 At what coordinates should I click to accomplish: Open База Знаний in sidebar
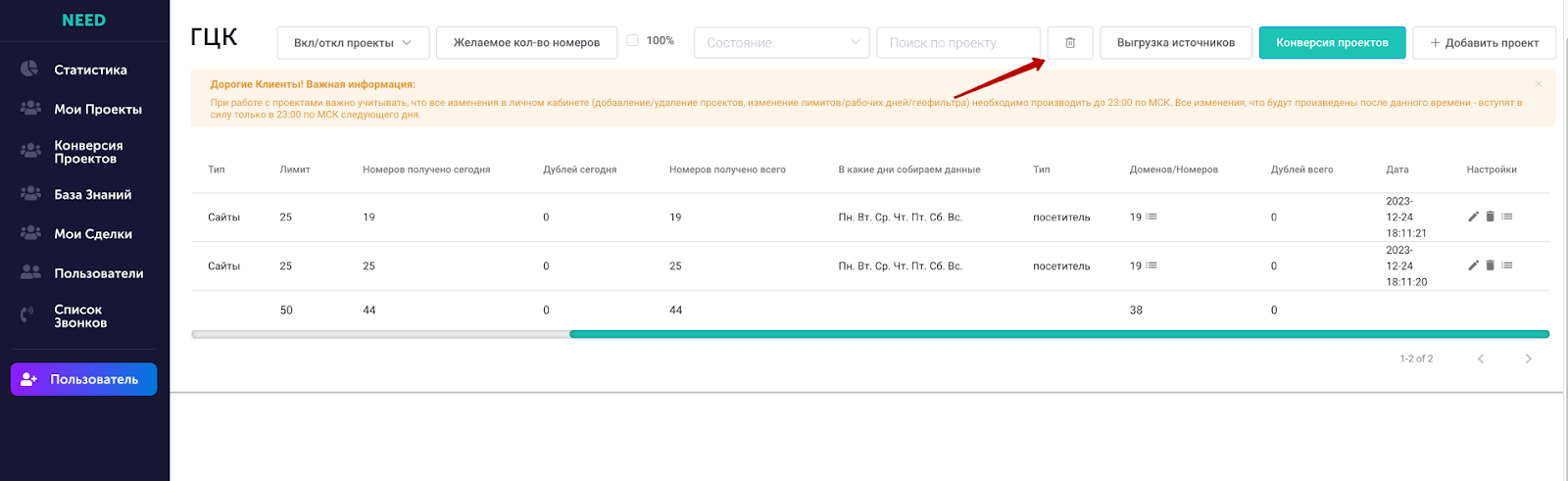coord(93,194)
